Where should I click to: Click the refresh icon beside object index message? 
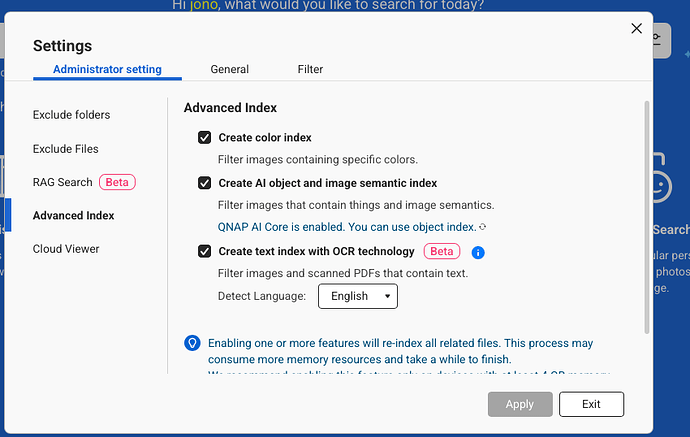click(483, 227)
